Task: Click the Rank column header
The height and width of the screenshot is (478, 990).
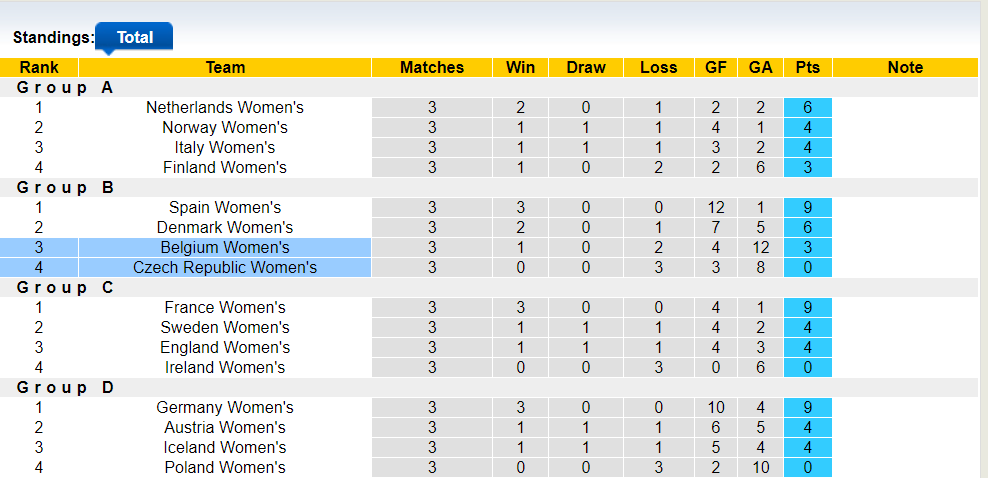Action: coord(39,67)
